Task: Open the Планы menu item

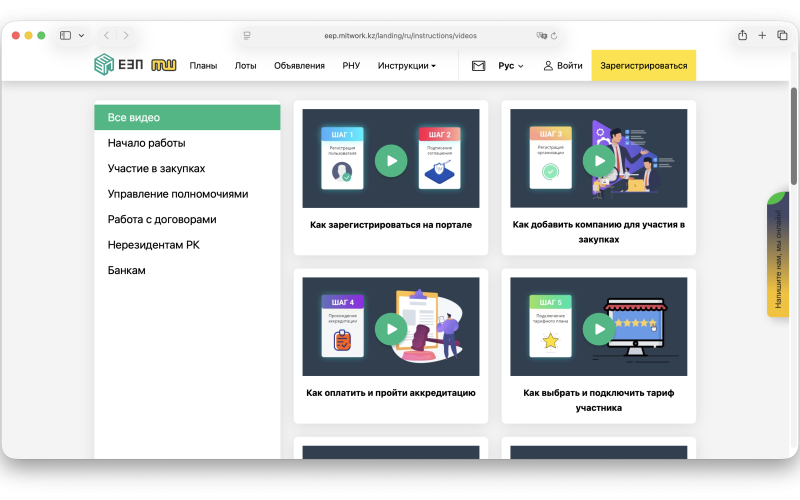Action: pyautogui.click(x=203, y=66)
